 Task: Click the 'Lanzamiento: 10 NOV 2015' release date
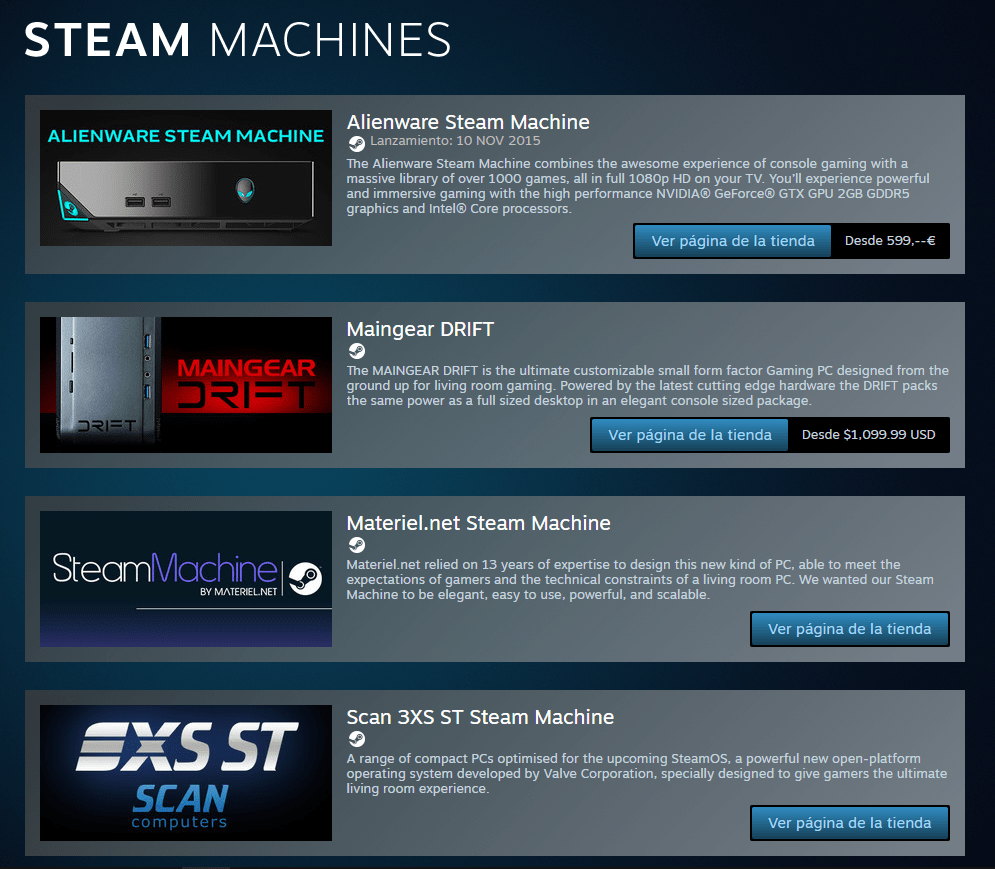pos(456,141)
